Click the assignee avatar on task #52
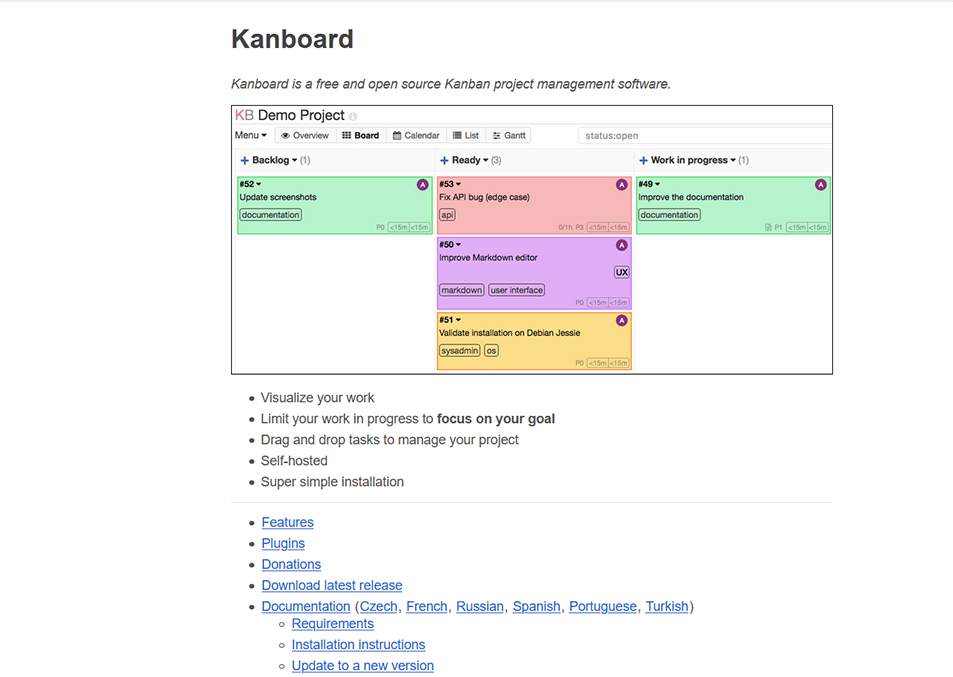 422,185
